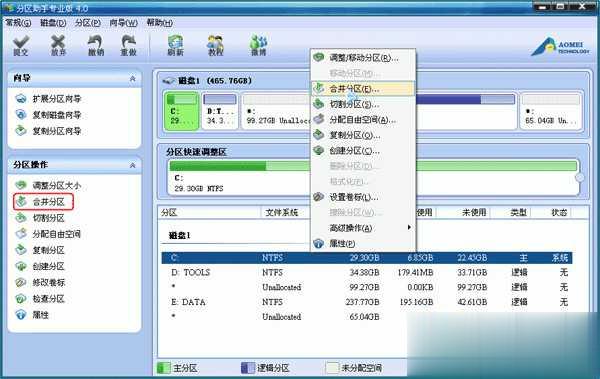Launch 扩展分区向导 in the wizard panel

click(49, 99)
